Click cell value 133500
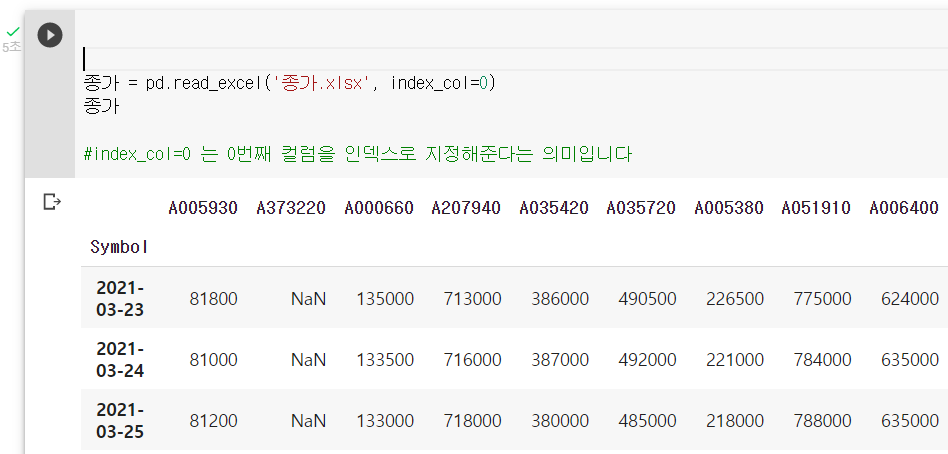Viewport: 948px width, 454px height. tap(385, 360)
